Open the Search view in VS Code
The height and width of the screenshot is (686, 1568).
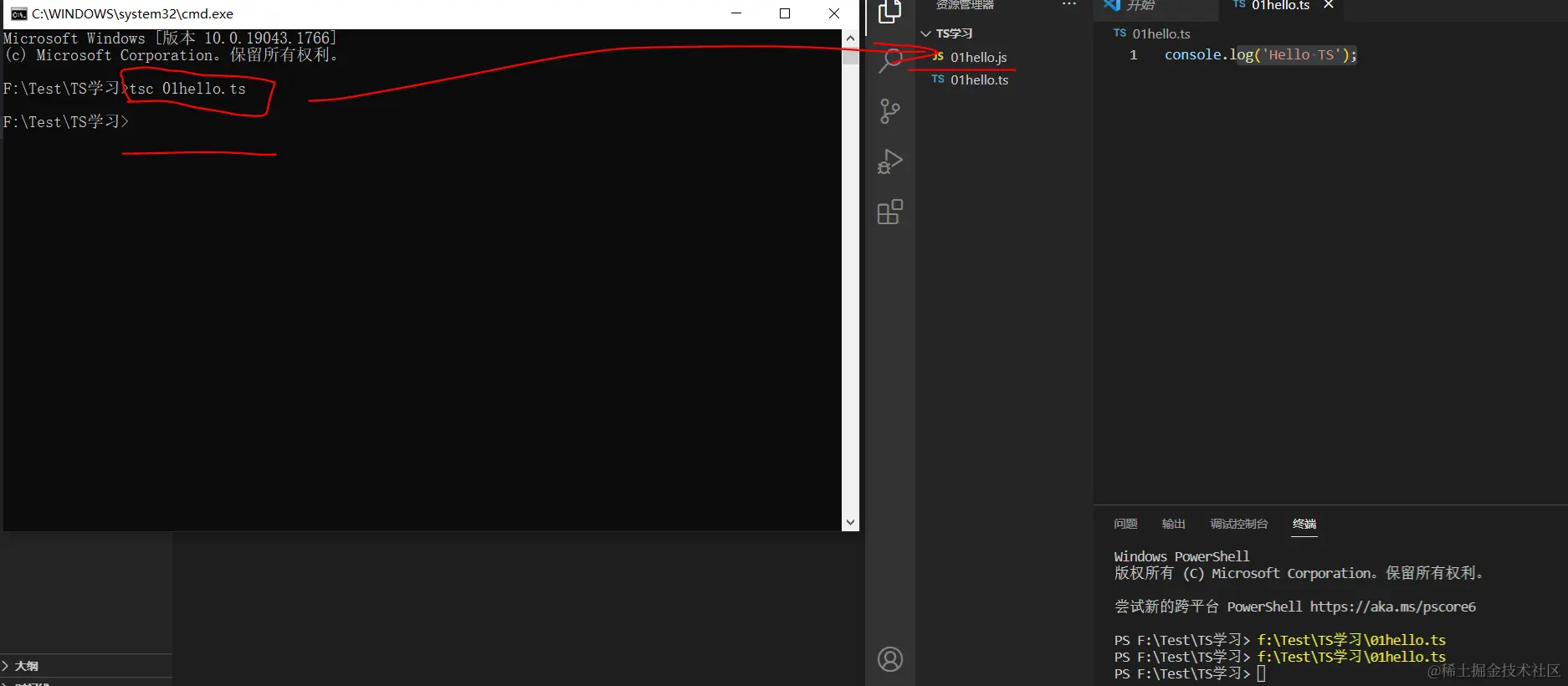[890, 60]
